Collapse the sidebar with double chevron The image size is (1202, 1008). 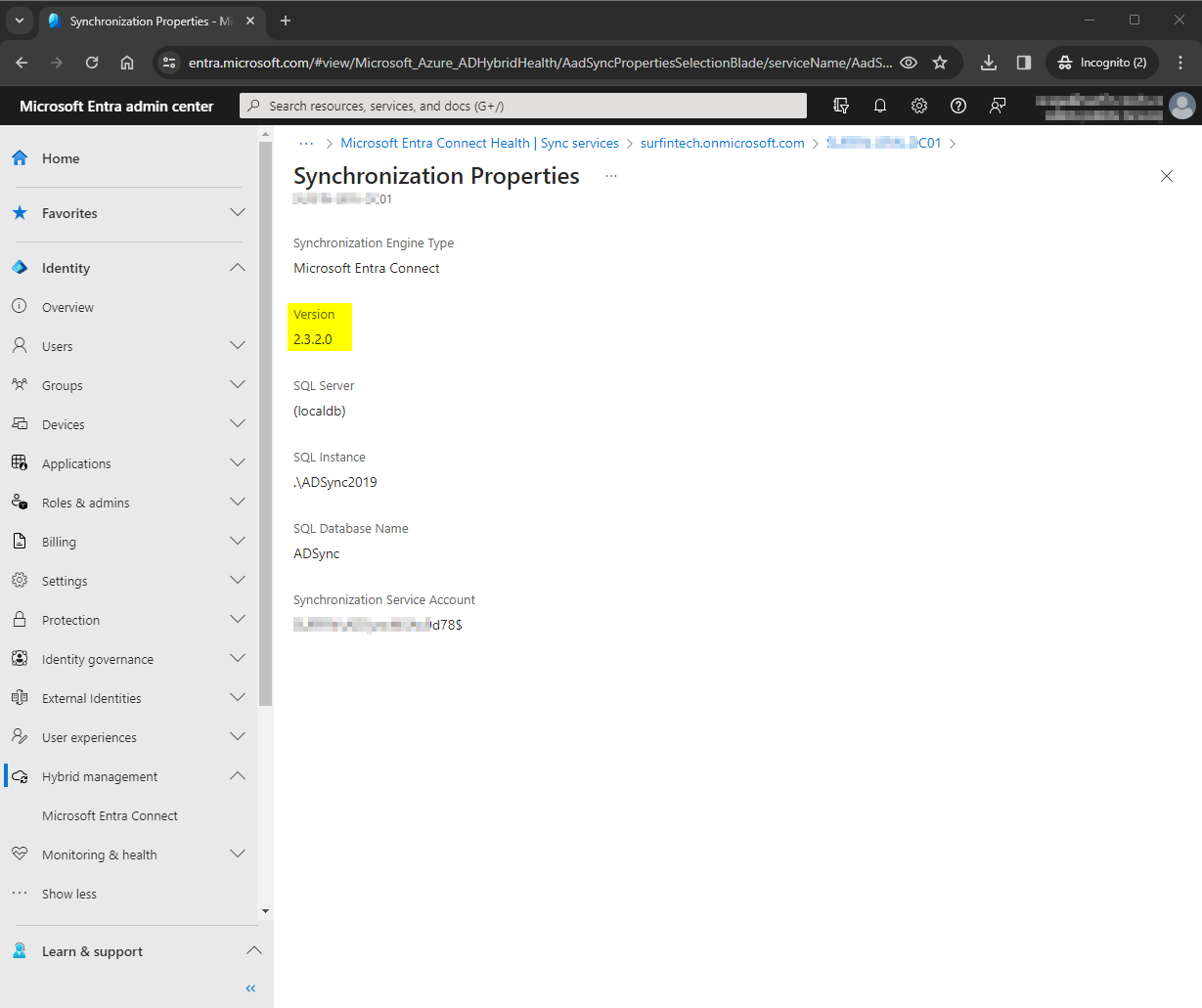[250, 988]
